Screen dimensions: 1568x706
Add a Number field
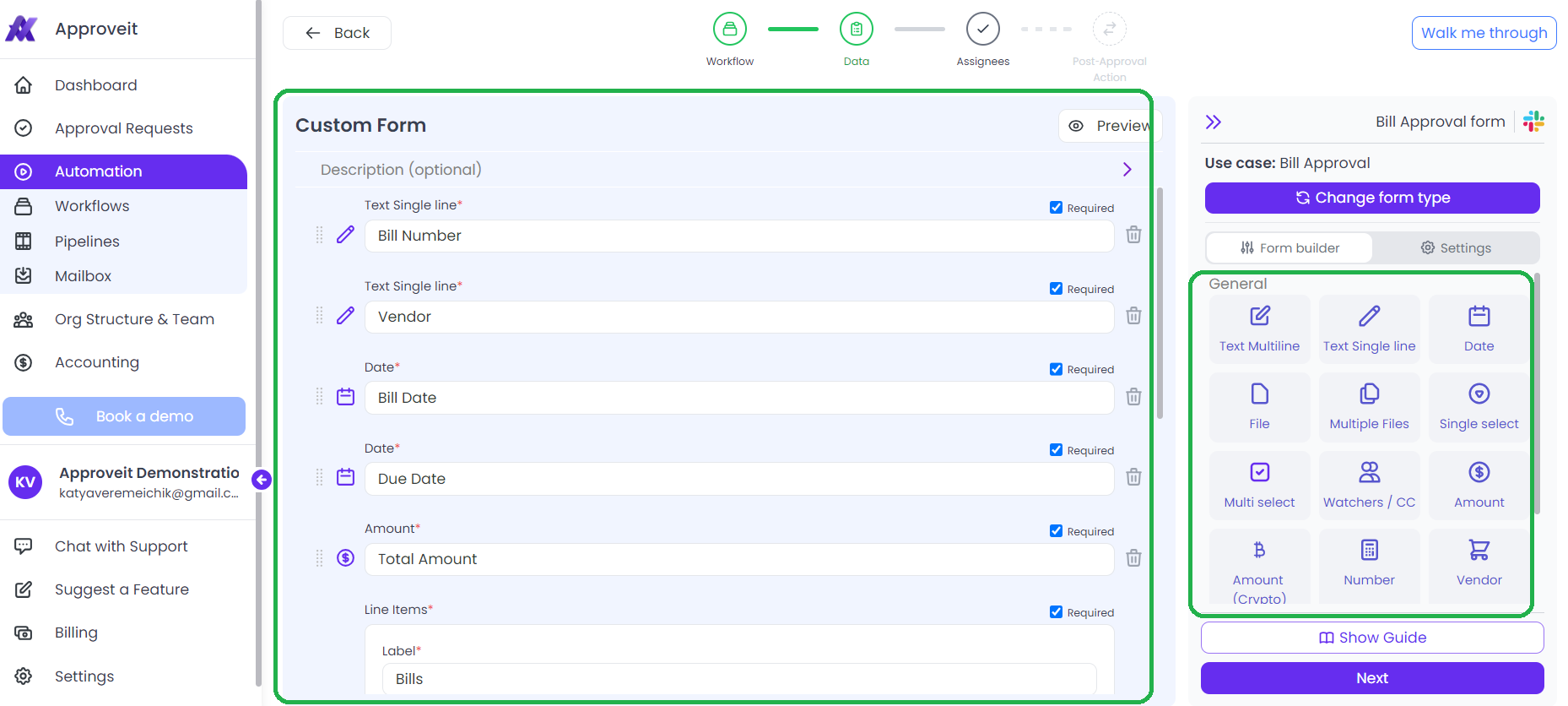click(1369, 566)
